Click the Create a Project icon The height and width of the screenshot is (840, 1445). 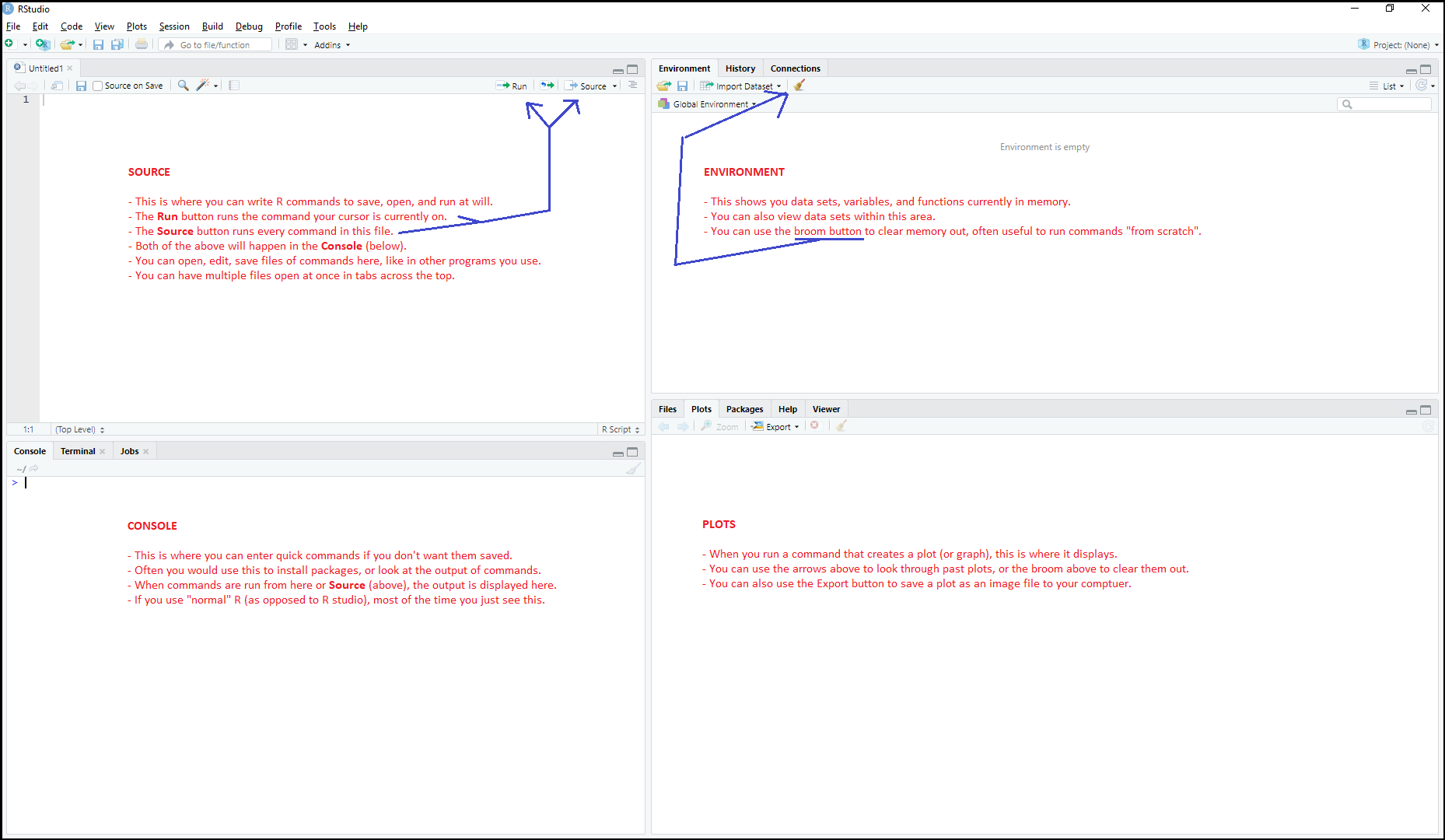(43, 44)
